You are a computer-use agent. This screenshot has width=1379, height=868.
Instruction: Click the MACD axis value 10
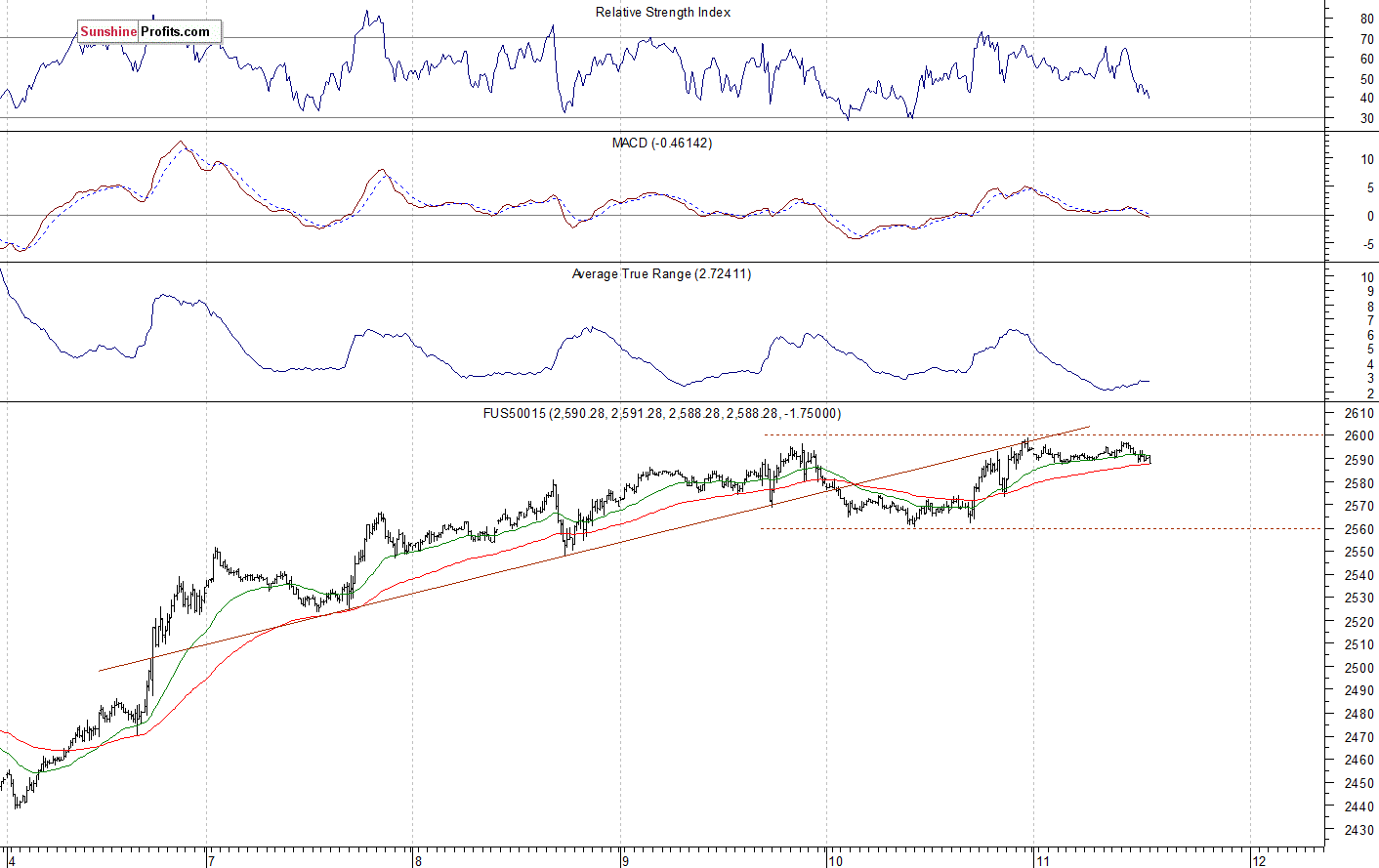click(1367, 159)
